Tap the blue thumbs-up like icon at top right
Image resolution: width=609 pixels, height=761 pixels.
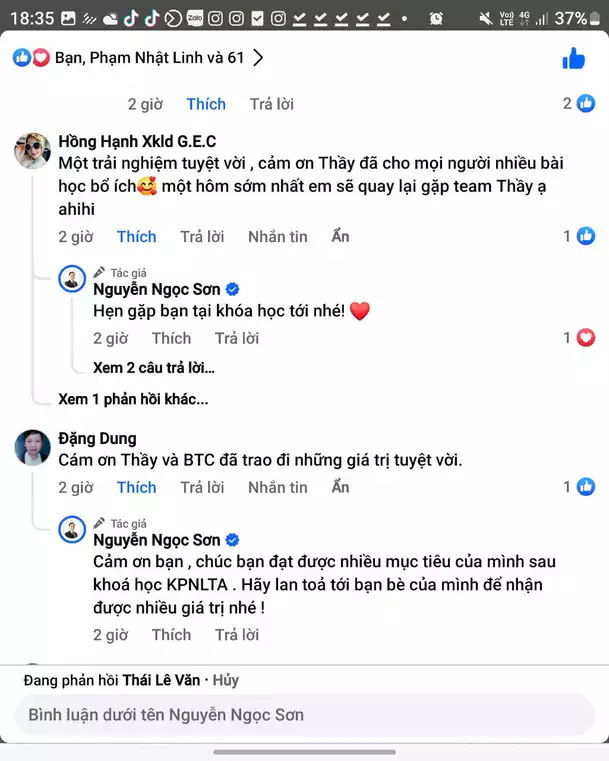click(573, 59)
